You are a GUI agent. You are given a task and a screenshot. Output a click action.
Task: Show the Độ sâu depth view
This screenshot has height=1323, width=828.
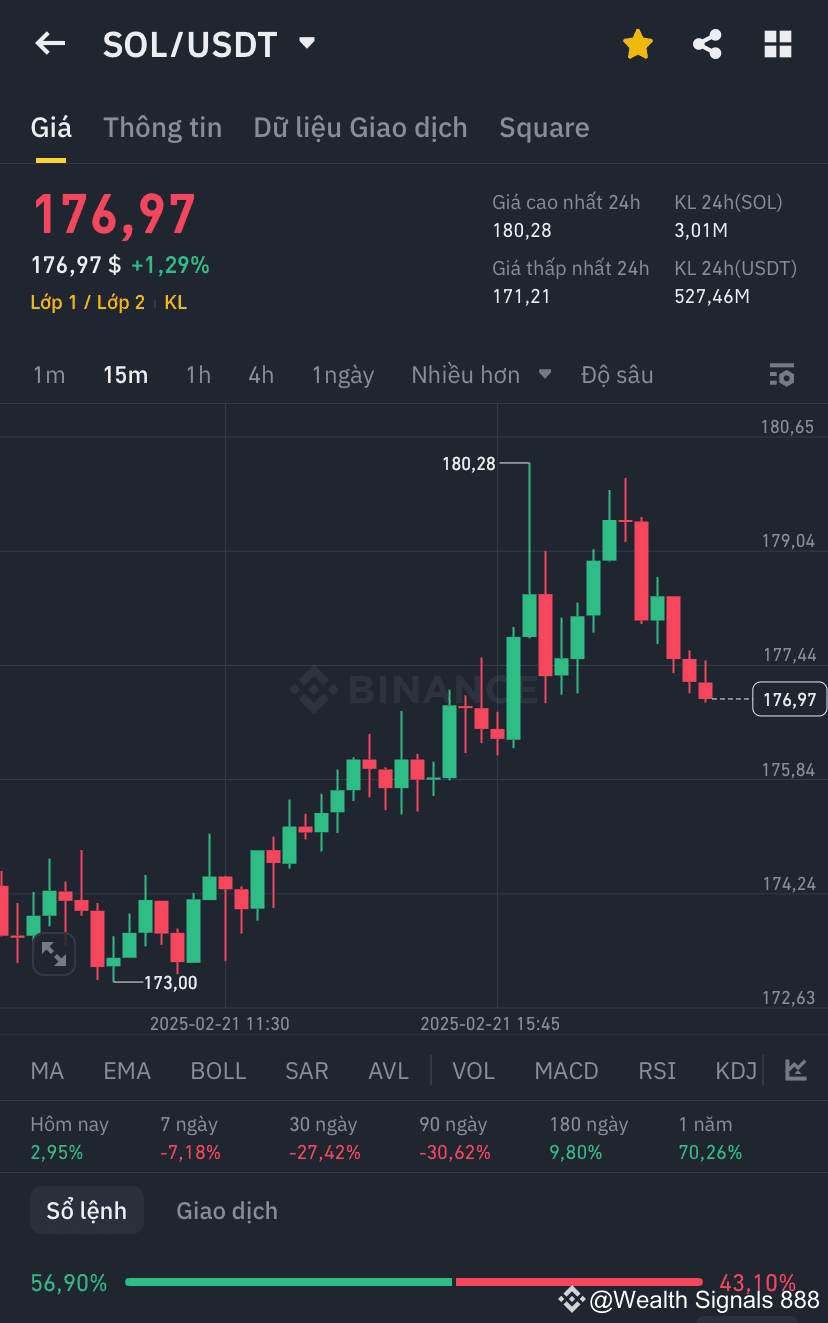[x=618, y=374]
